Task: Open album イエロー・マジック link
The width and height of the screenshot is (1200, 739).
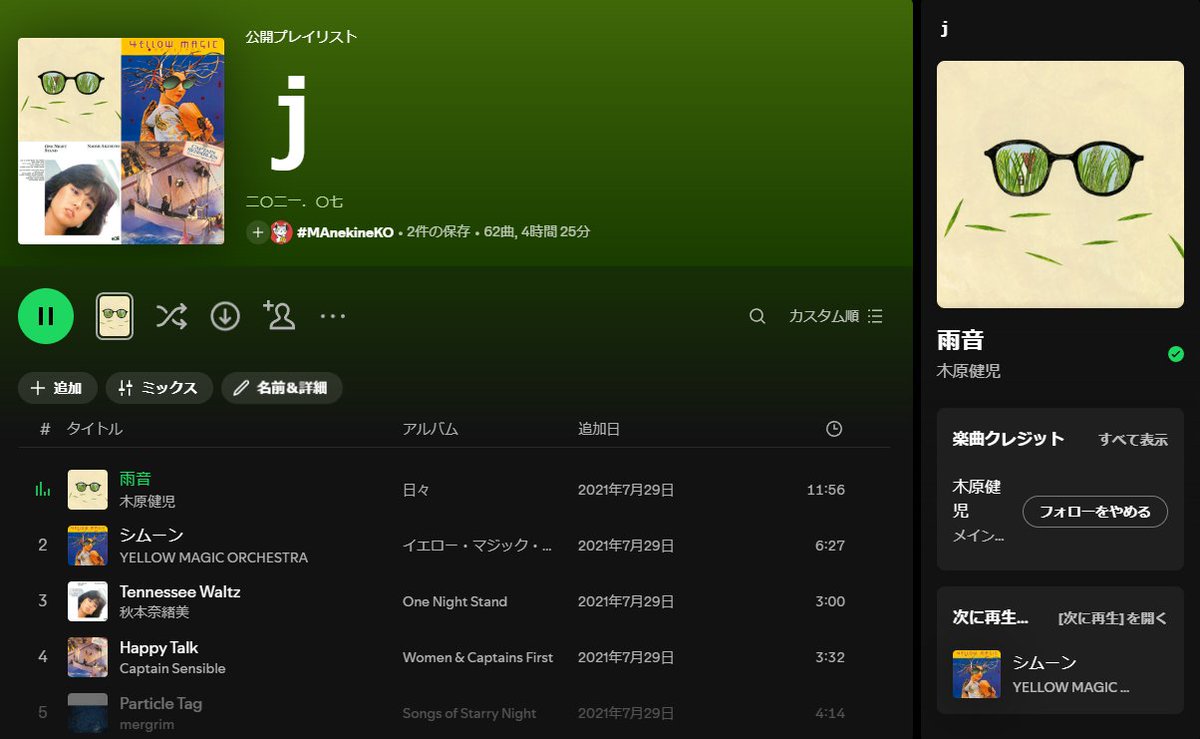Action: 478,546
